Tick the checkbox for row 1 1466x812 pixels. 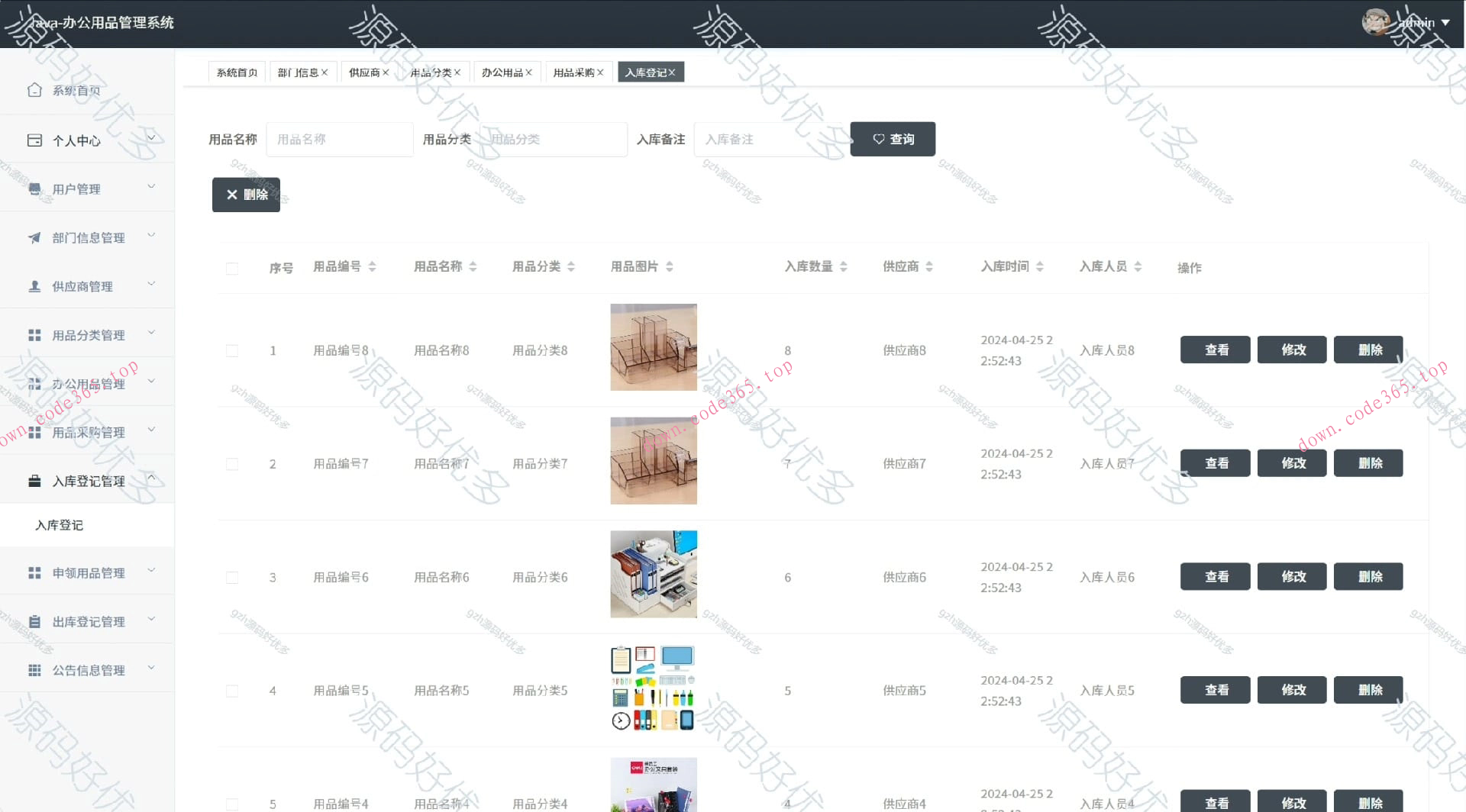pos(232,350)
